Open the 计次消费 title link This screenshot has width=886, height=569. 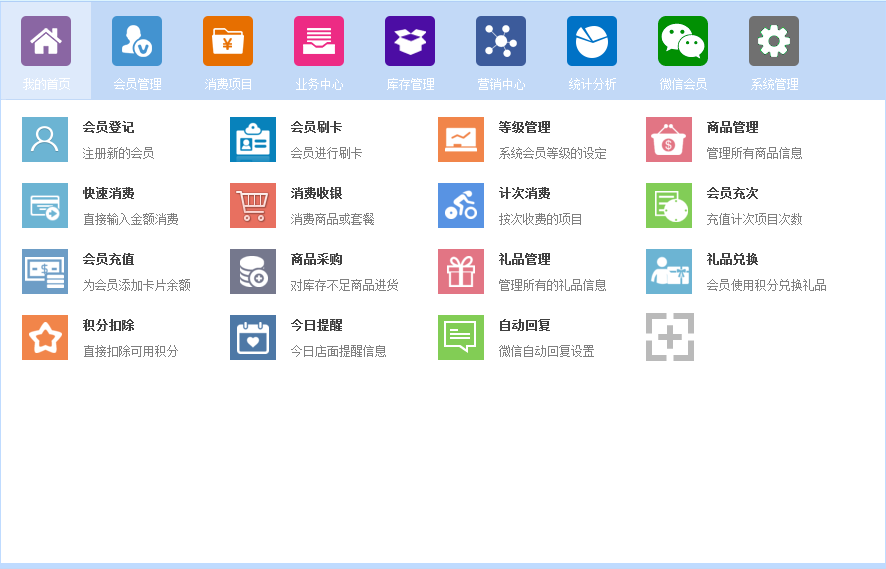tap(524, 194)
